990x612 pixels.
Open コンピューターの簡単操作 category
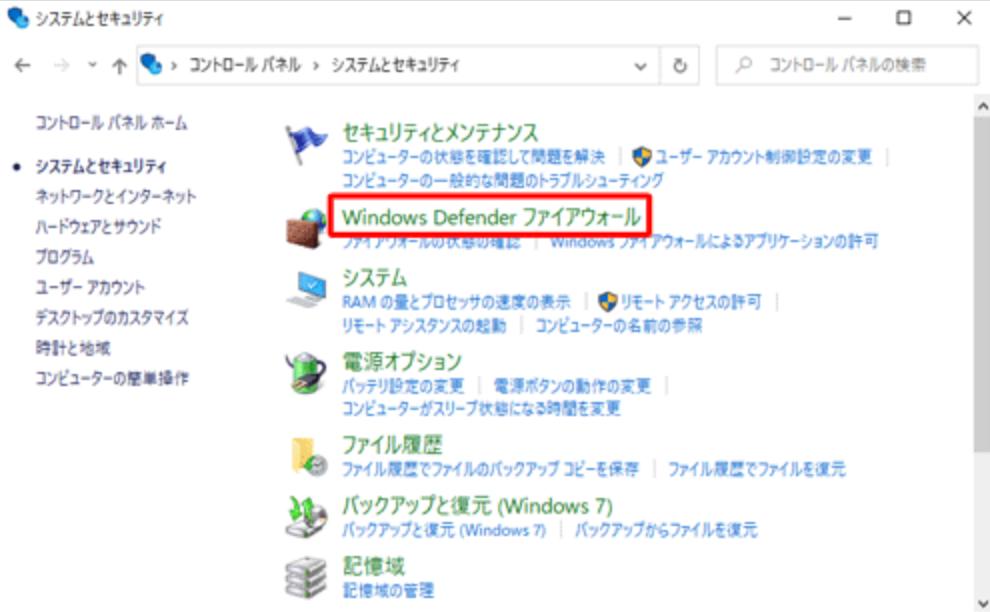coord(112,378)
